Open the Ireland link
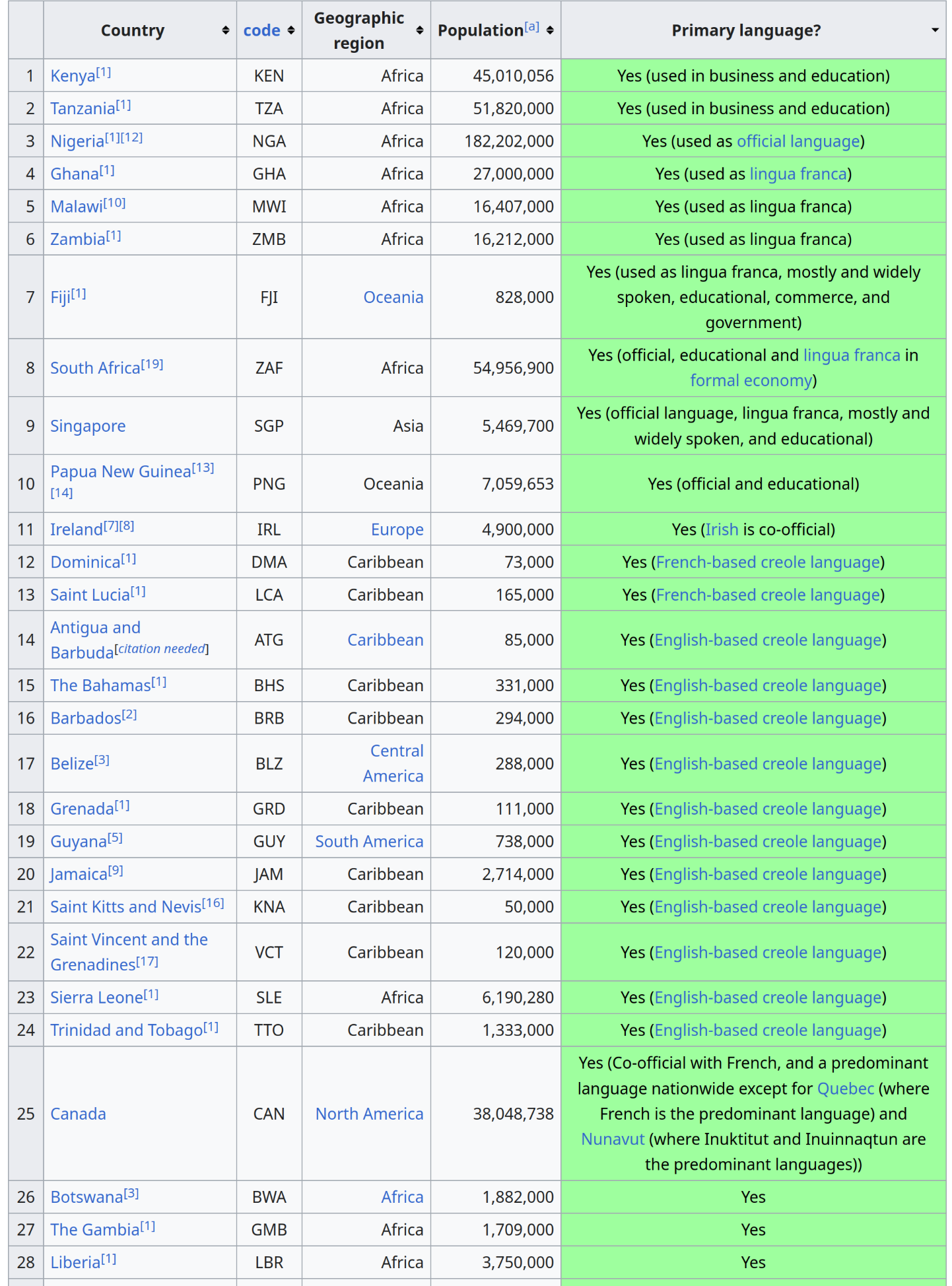The image size is (952, 1286). [x=77, y=529]
